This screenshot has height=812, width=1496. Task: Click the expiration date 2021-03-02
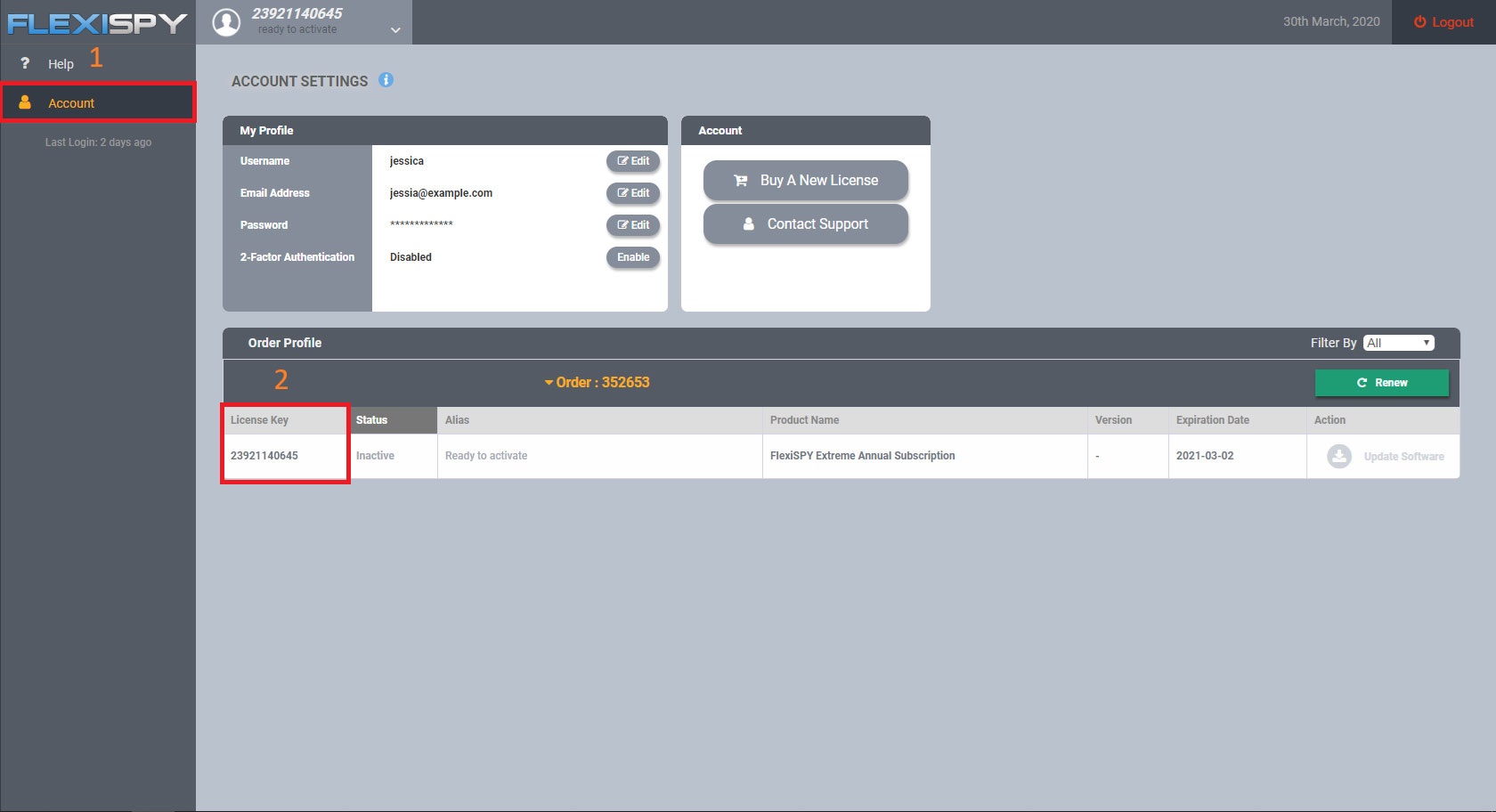1205,456
